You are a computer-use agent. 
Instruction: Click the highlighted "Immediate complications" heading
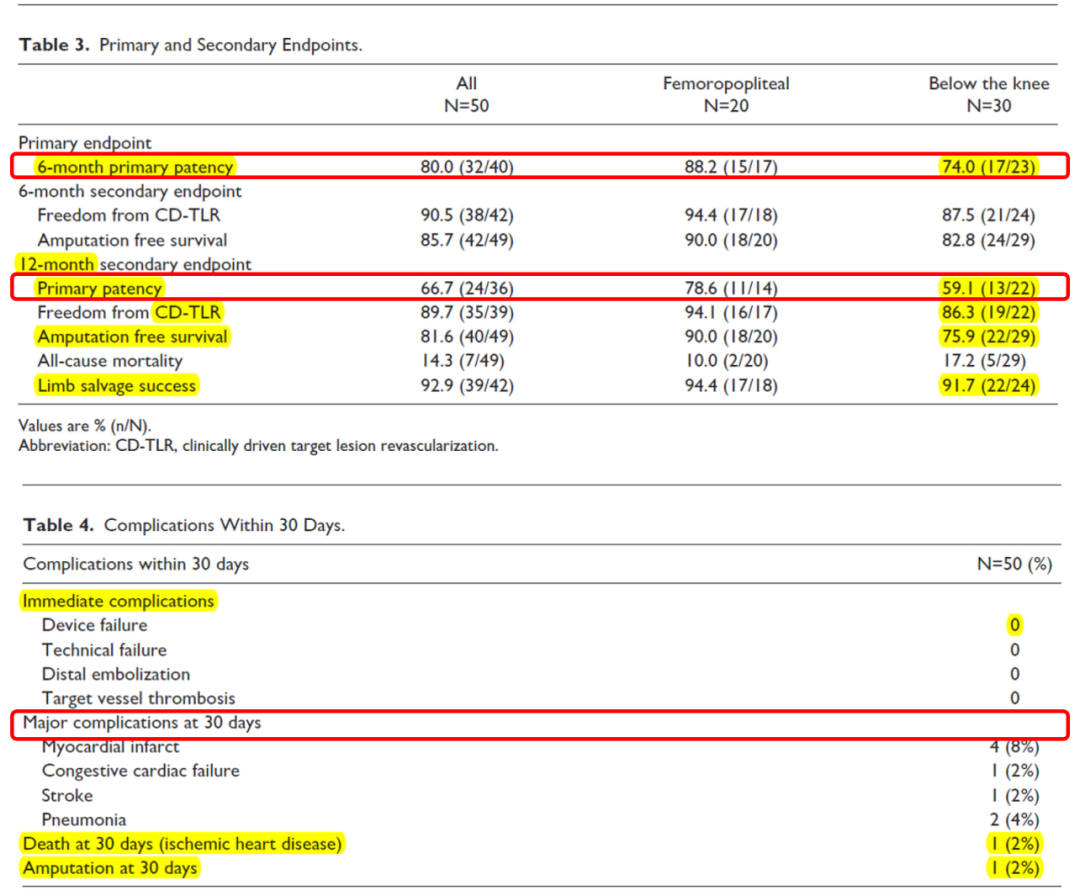point(118,601)
